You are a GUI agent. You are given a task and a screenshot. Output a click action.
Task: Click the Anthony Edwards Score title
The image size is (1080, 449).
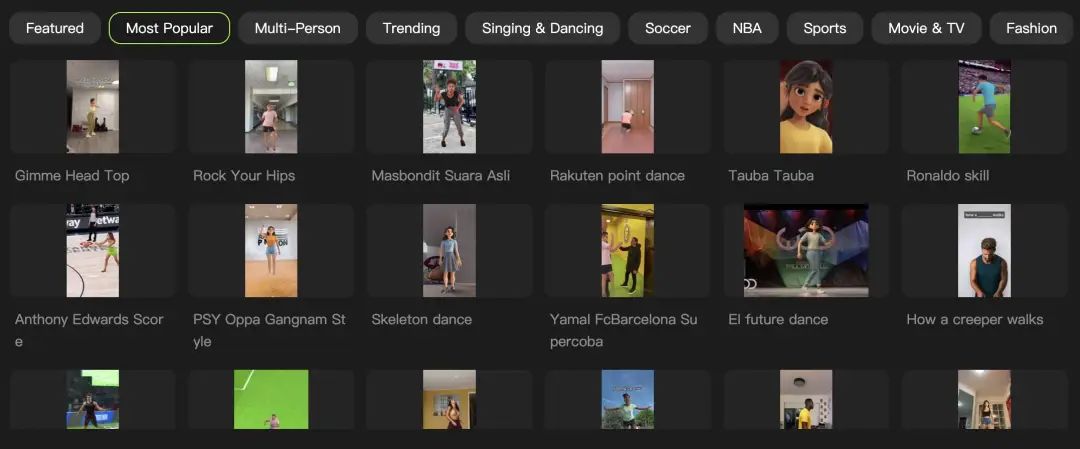(x=89, y=330)
